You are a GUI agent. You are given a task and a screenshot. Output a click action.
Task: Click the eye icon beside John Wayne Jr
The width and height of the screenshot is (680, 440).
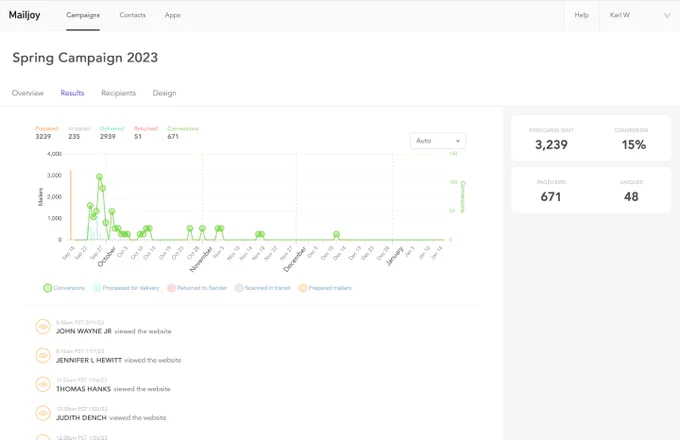pyautogui.click(x=43, y=326)
